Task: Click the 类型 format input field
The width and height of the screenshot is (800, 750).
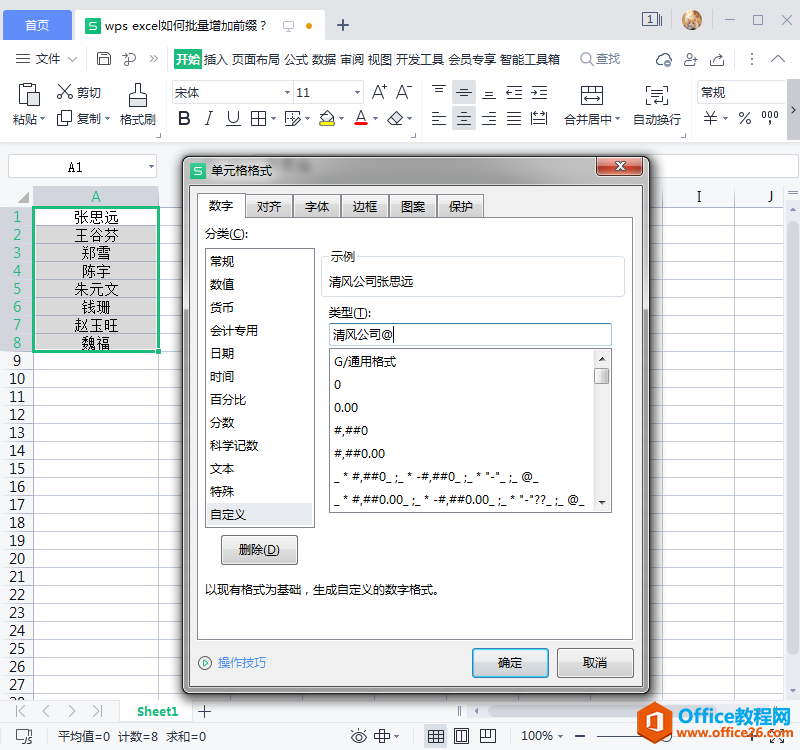Action: [470, 335]
